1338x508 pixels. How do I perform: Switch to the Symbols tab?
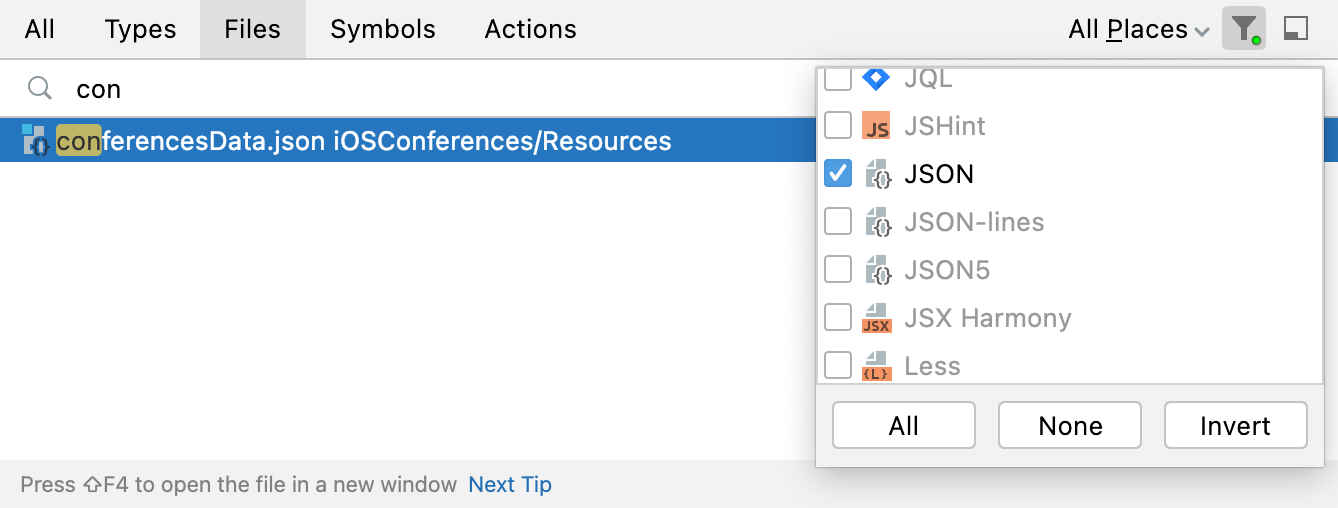(x=383, y=29)
